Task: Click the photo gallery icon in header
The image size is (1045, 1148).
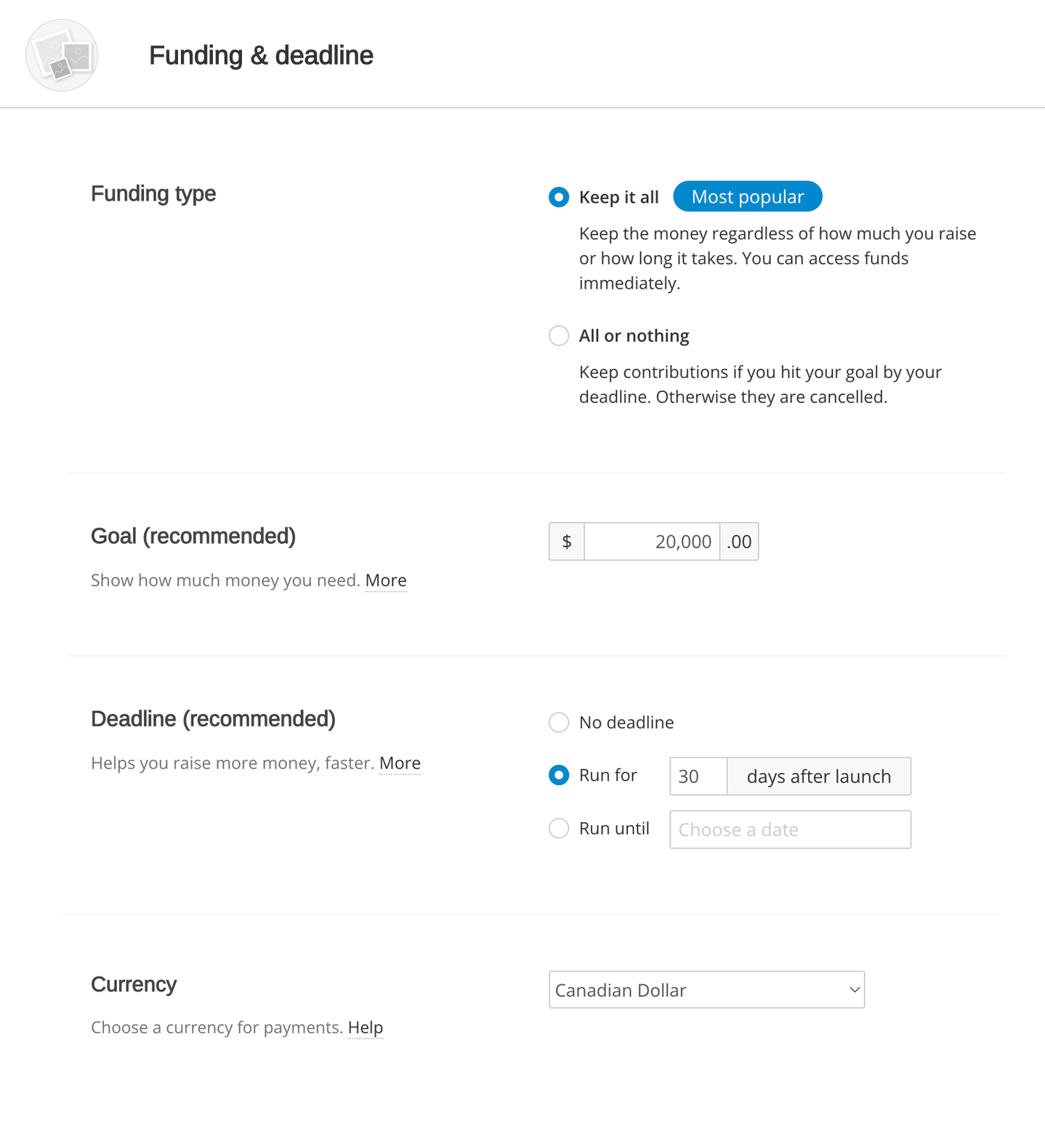Action: pos(62,55)
